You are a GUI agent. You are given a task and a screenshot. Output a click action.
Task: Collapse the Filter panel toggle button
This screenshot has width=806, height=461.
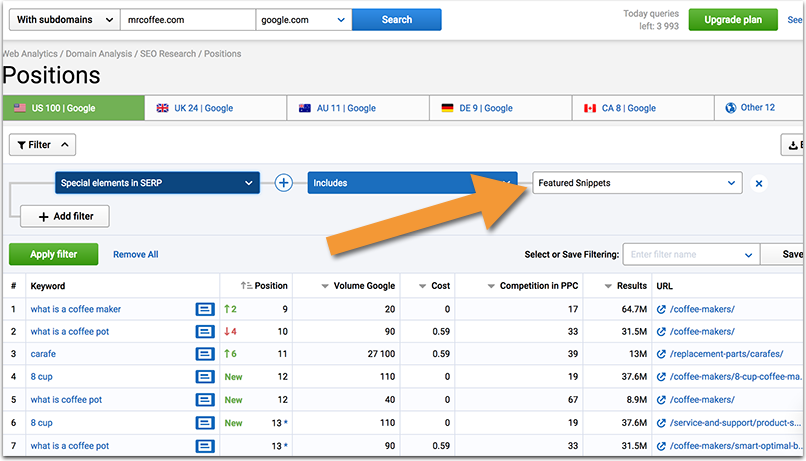coord(41,145)
